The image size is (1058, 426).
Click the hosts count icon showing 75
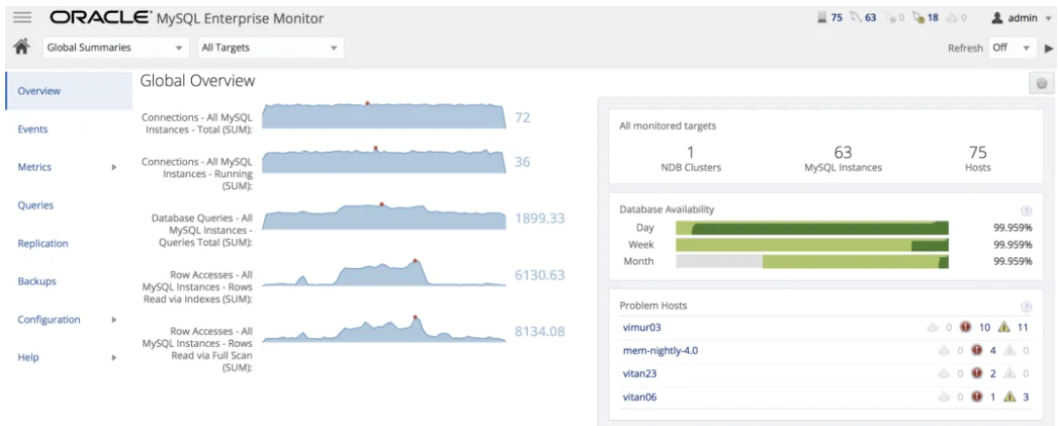(822, 18)
